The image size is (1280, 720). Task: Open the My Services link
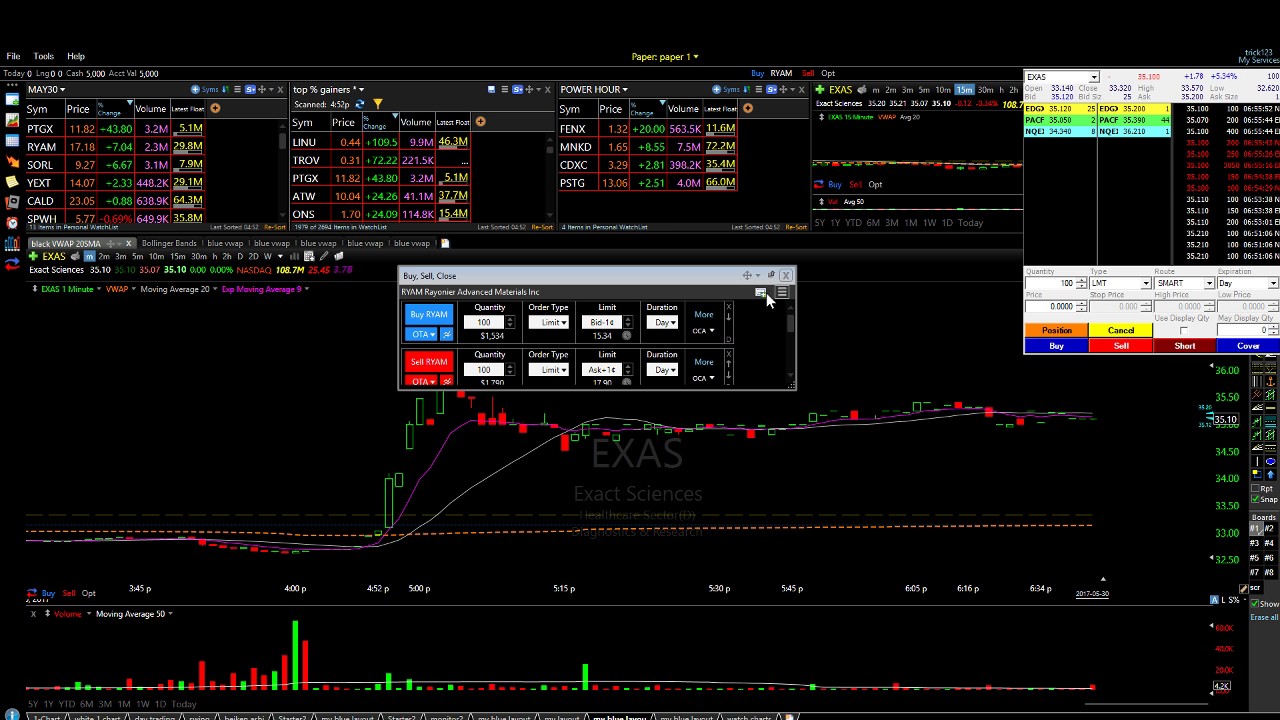point(1258,61)
